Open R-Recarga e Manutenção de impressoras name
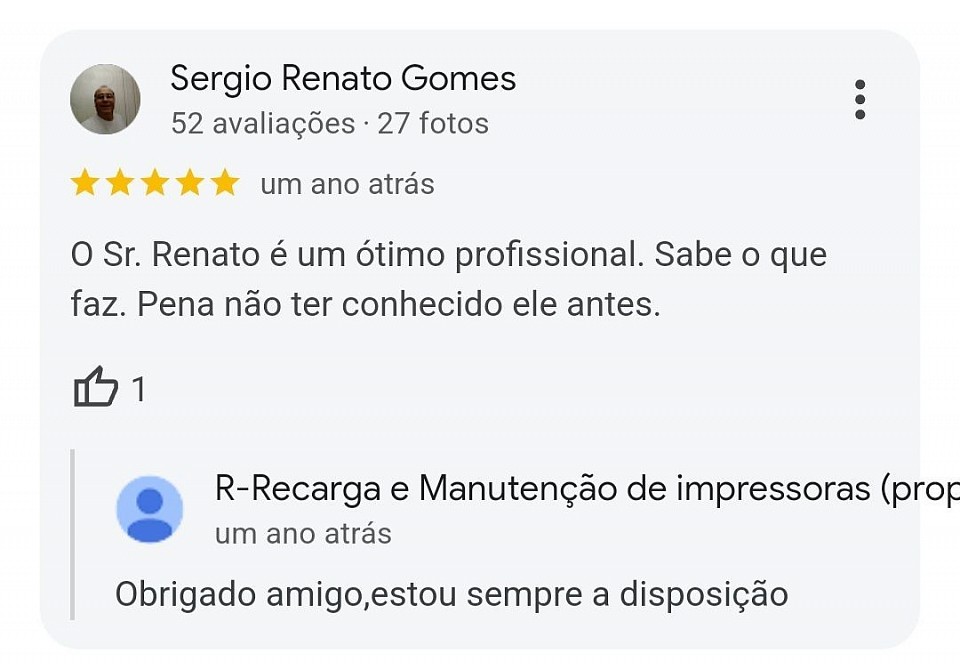Image resolution: width=960 pixels, height=670 pixels. (587, 489)
